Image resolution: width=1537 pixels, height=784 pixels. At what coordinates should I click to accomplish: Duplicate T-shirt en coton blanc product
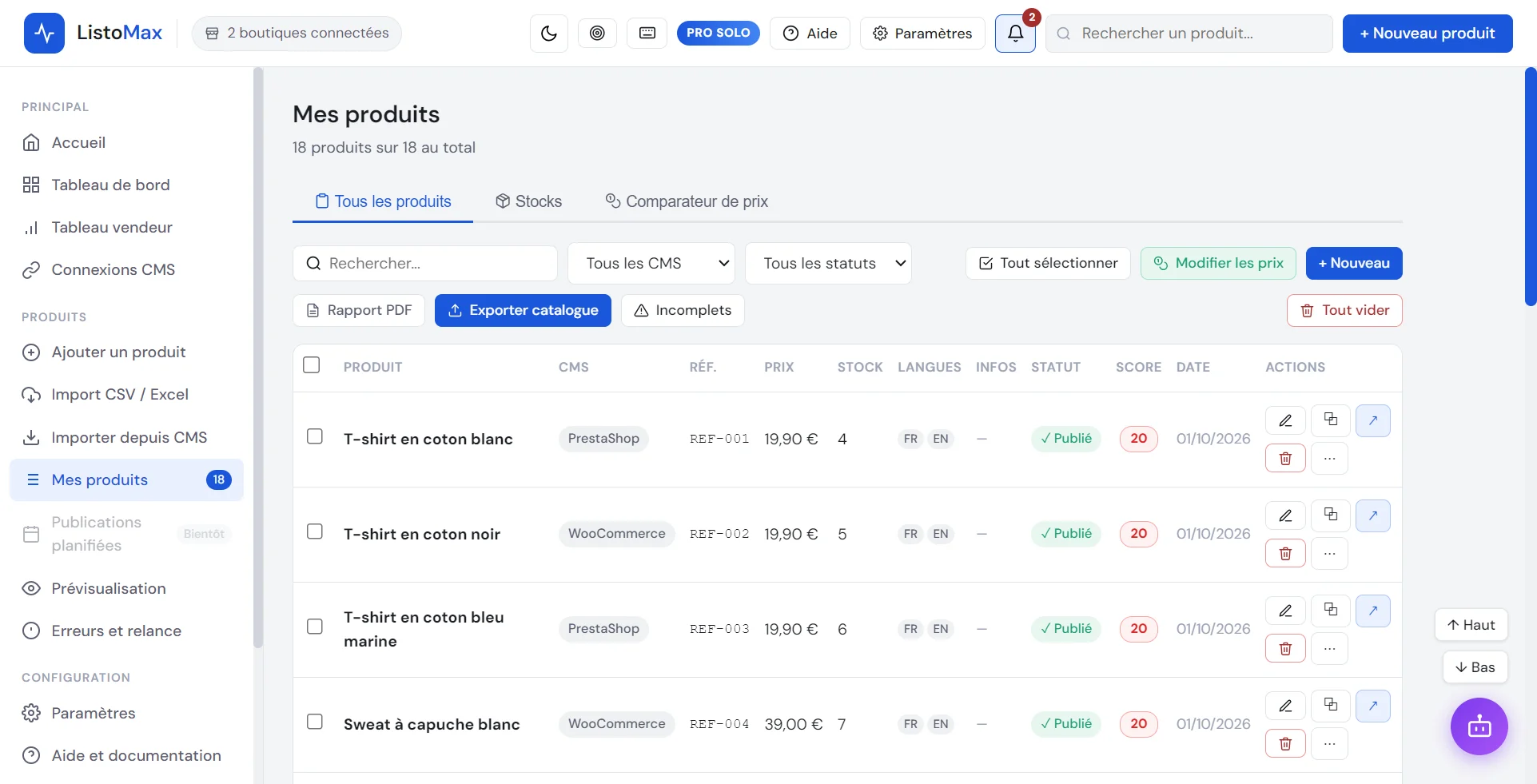click(x=1330, y=420)
